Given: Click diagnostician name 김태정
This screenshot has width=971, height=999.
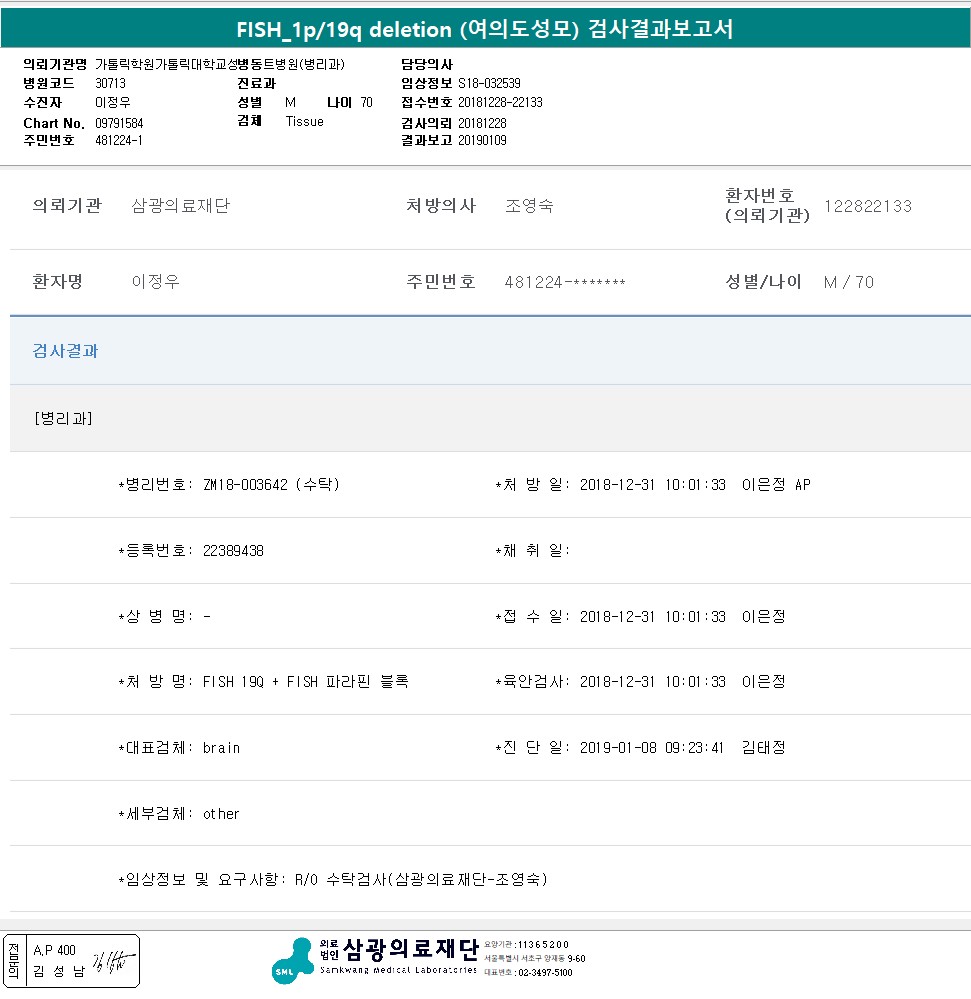Looking at the screenshot, I should pos(763,748).
